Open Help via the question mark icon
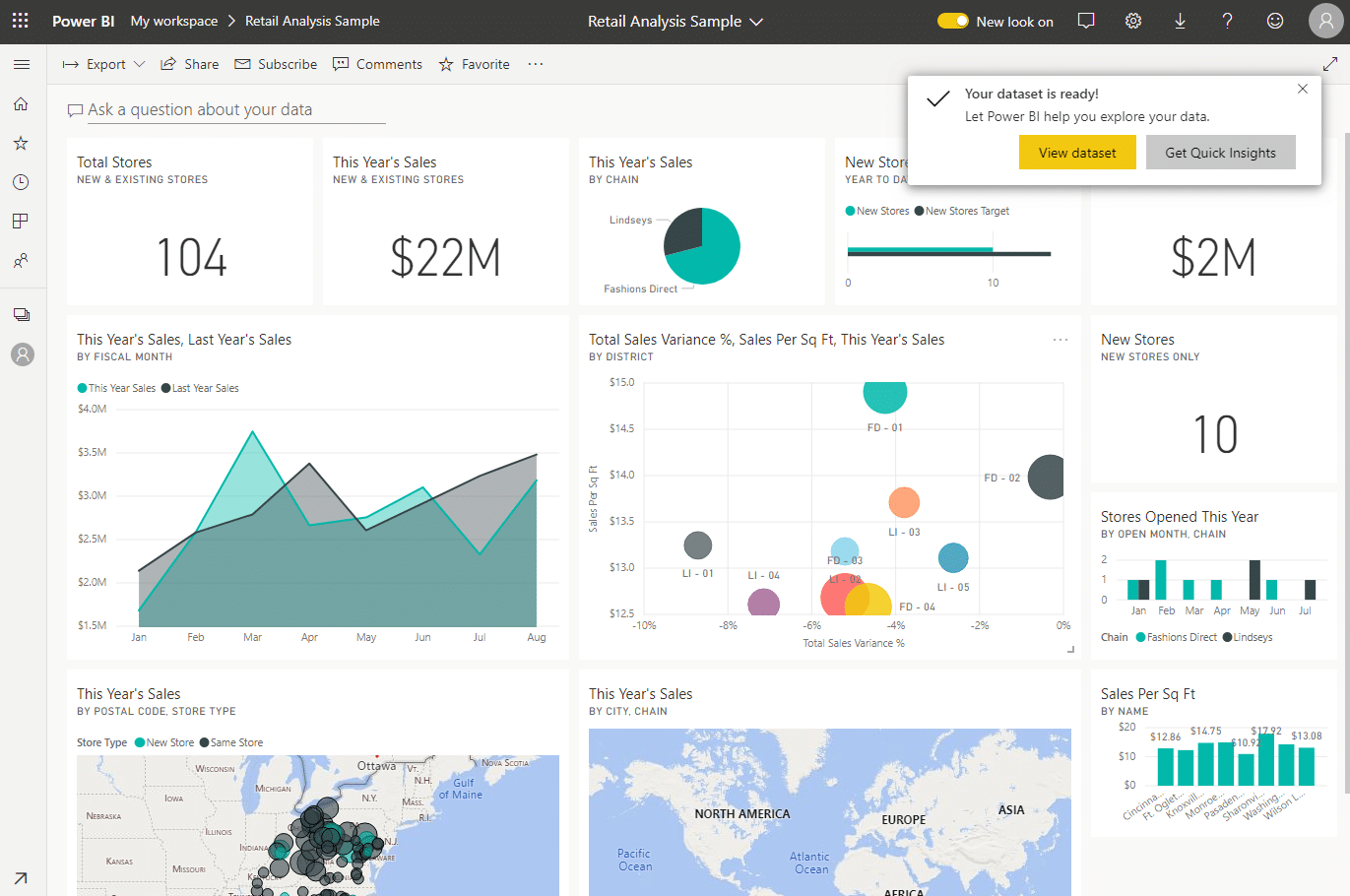 (1227, 21)
